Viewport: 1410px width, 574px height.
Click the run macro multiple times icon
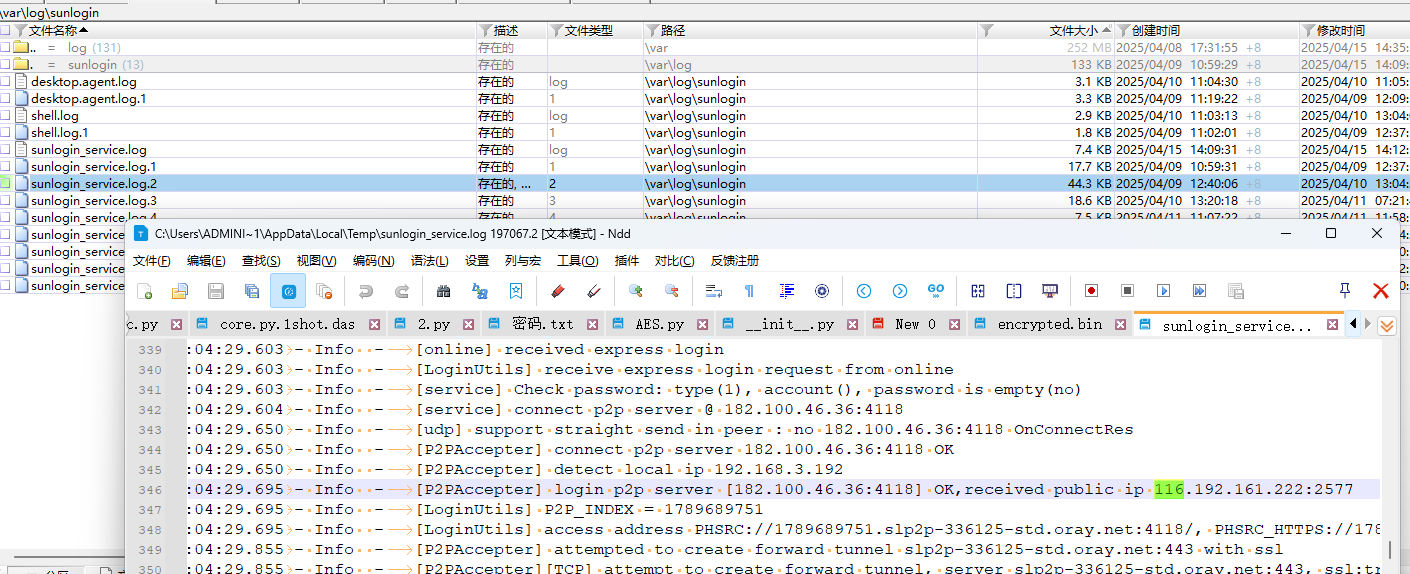click(x=1199, y=291)
